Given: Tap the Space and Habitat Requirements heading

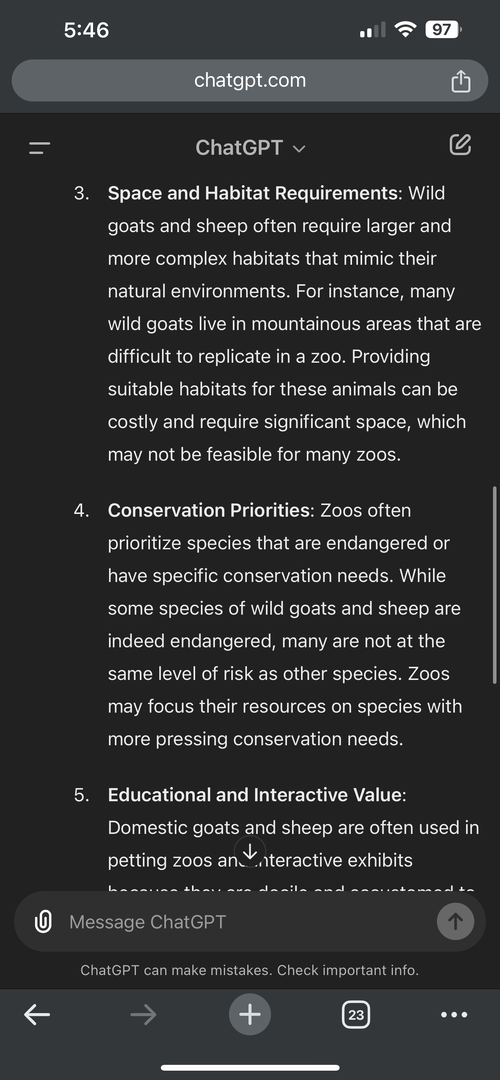Looking at the screenshot, I should (x=253, y=193).
